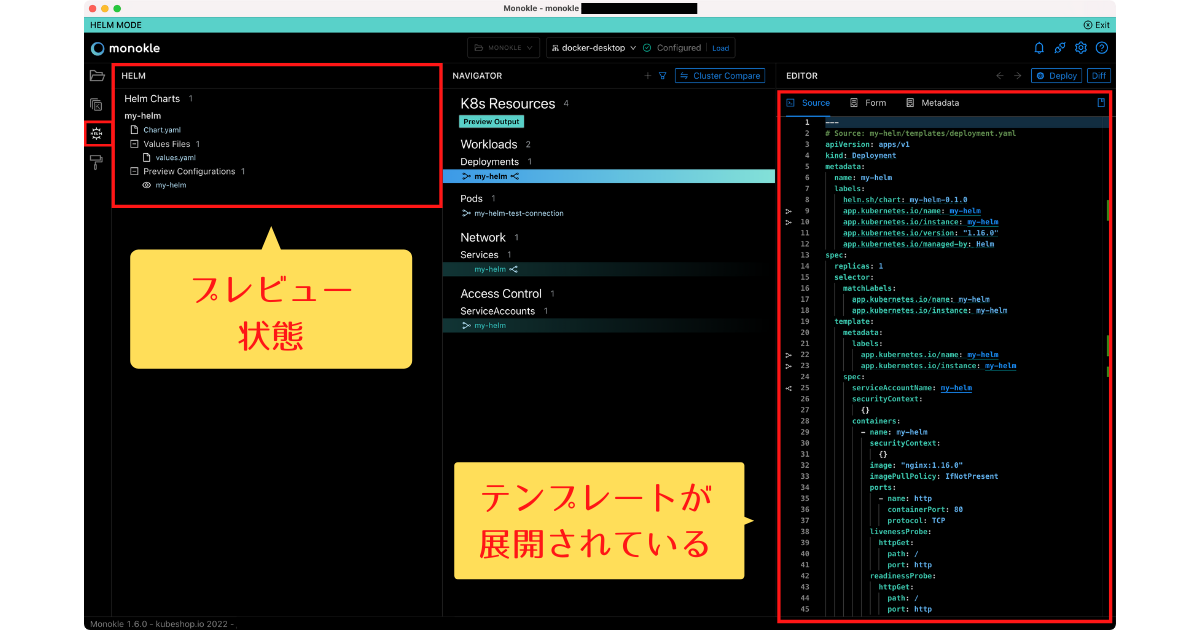Open Chart.yaml in Helm pane
The image size is (1200, 630).
point(162,130)
